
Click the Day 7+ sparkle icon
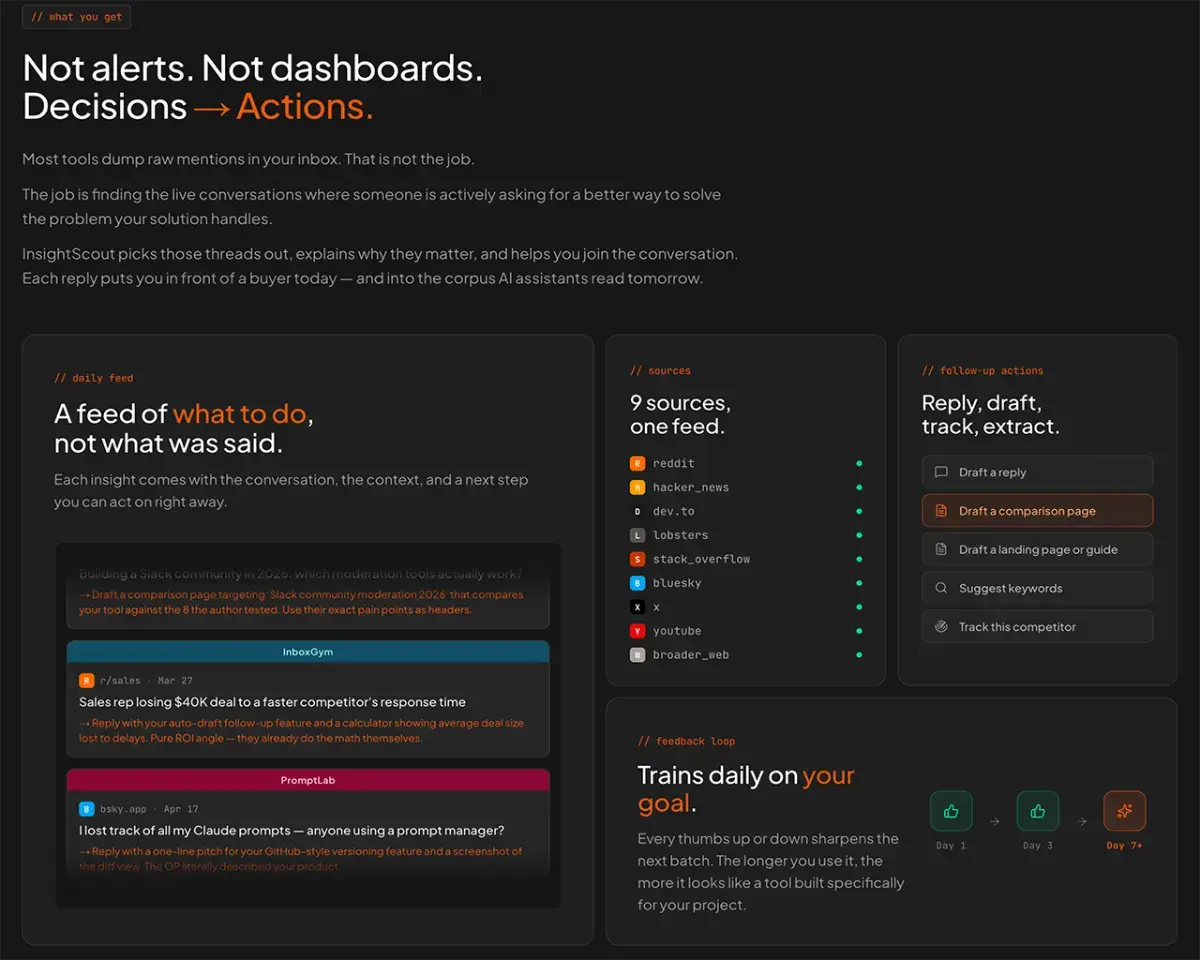point(1125,811)
